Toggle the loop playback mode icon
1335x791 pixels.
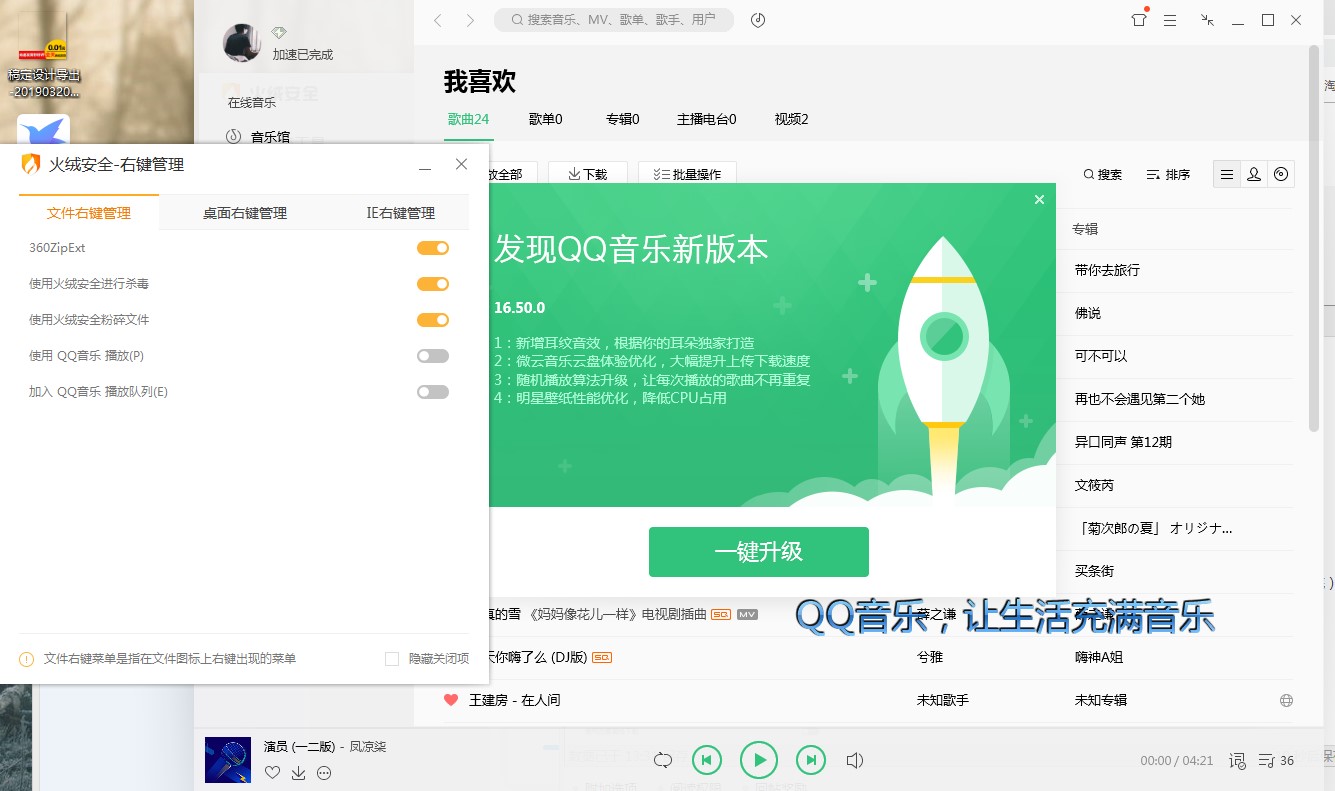(x=662, y=761)
